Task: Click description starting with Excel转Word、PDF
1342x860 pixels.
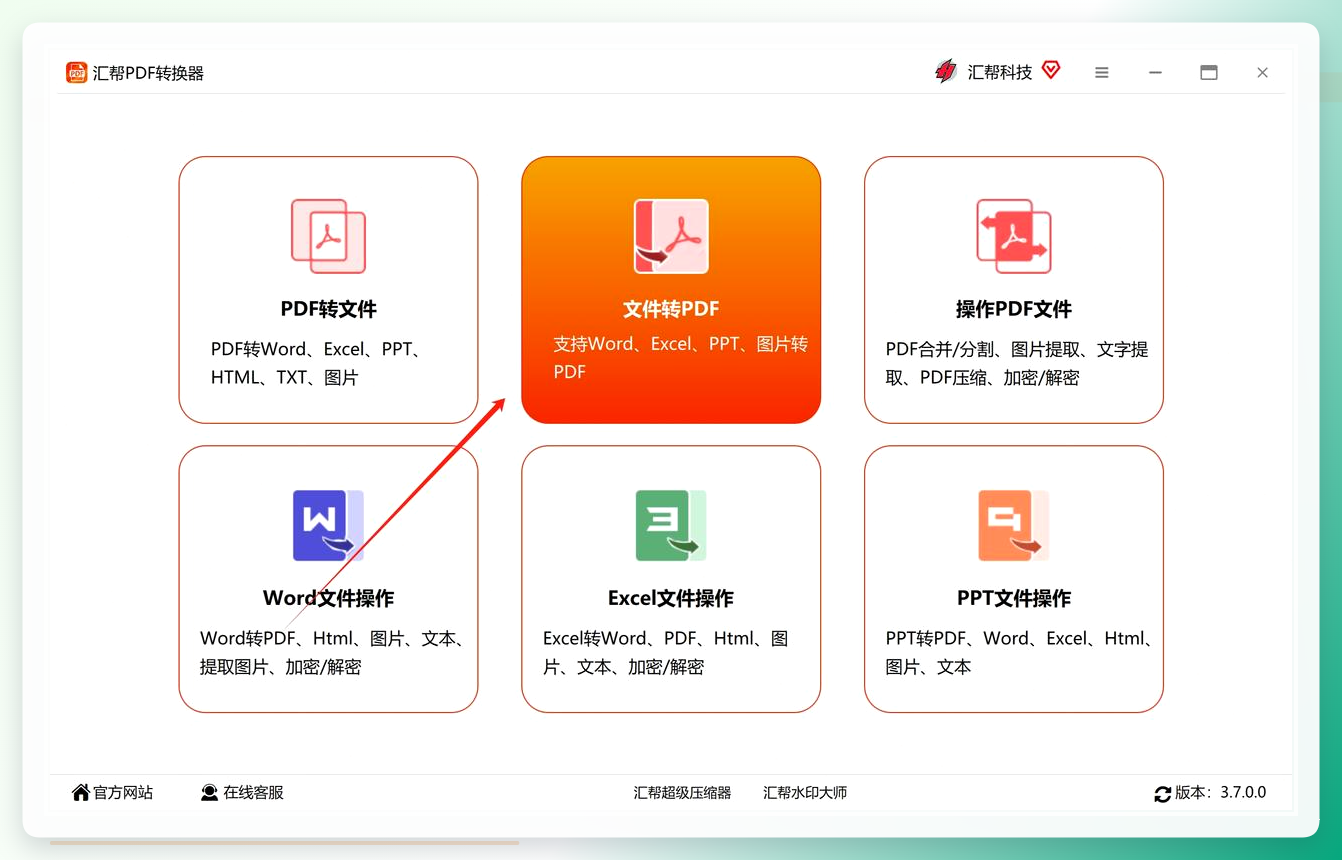Action: pyautogui.click(x=666, y=652)
